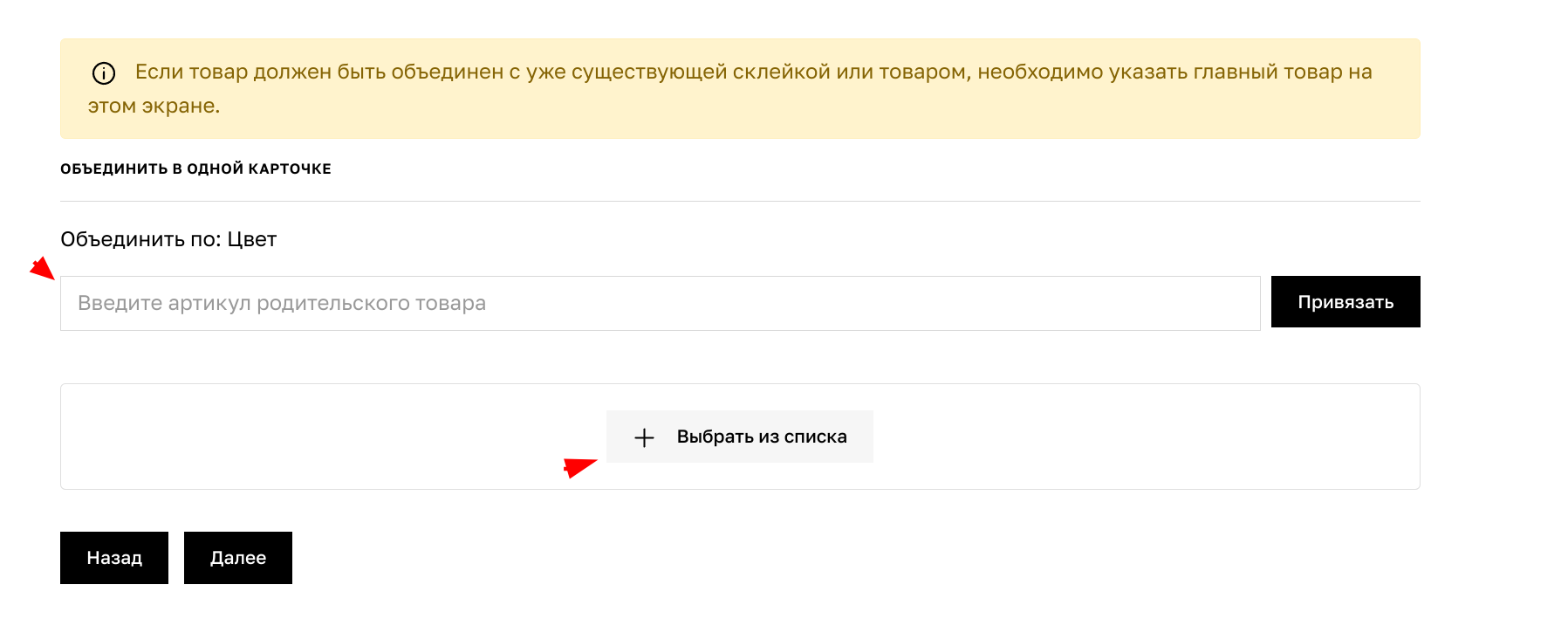Viewport: 1568px width, 626px height.
Task: Click the empty right area of the bordered list panel
Action: pos(1178,437)
